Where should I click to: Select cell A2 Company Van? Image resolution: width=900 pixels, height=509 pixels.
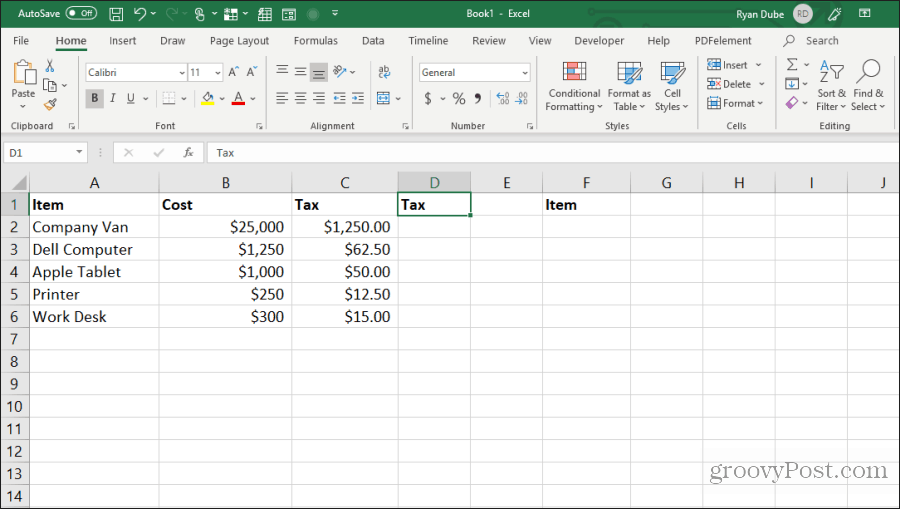tap(94, 227)
